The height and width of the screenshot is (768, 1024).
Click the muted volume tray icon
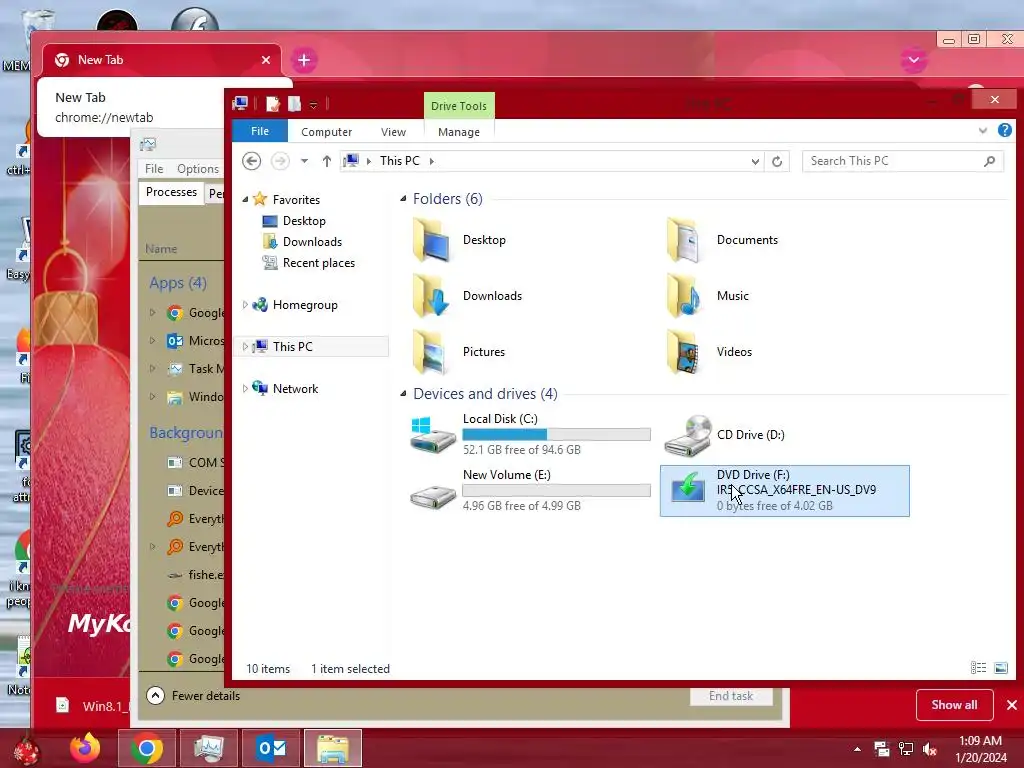(930, 749)
